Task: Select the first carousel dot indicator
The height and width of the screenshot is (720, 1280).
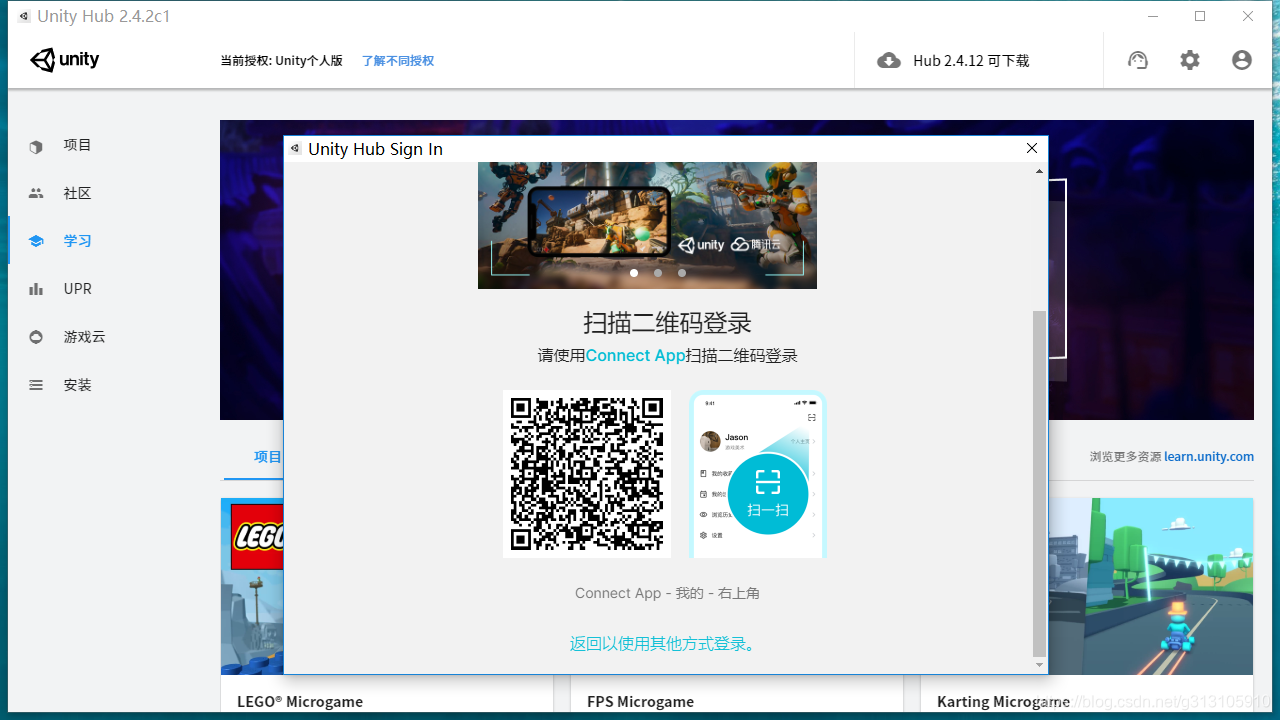Action: coord(634,273)
